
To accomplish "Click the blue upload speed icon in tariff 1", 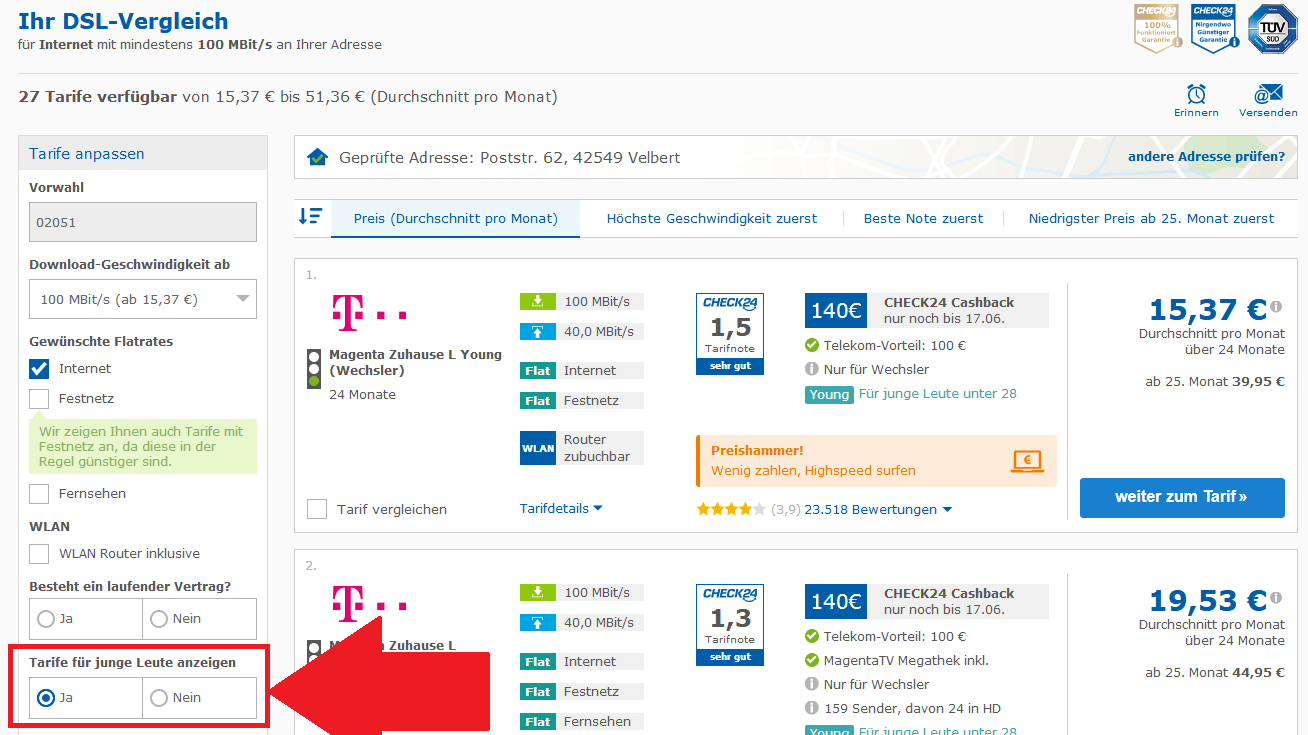I will (x=538, y=331).
